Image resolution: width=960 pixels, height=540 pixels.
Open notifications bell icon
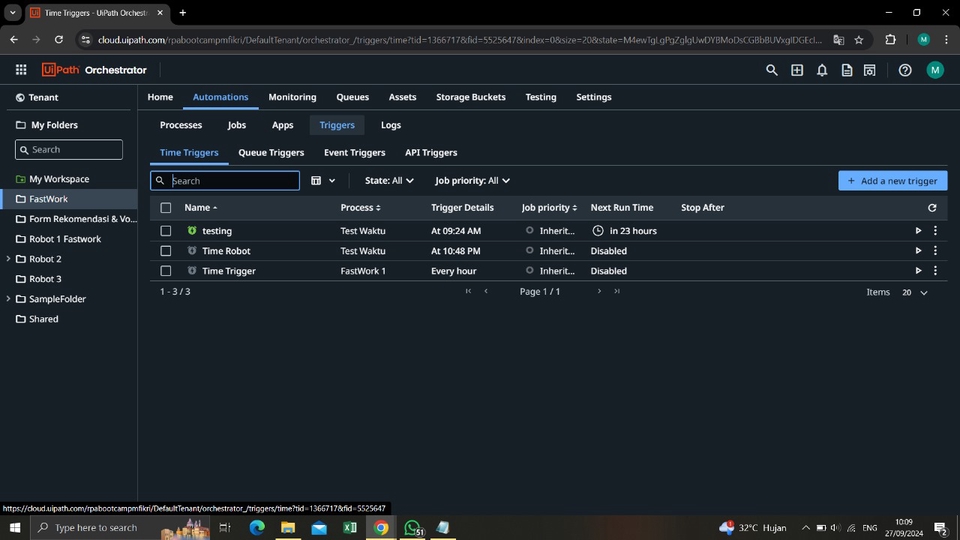(822, 70)
